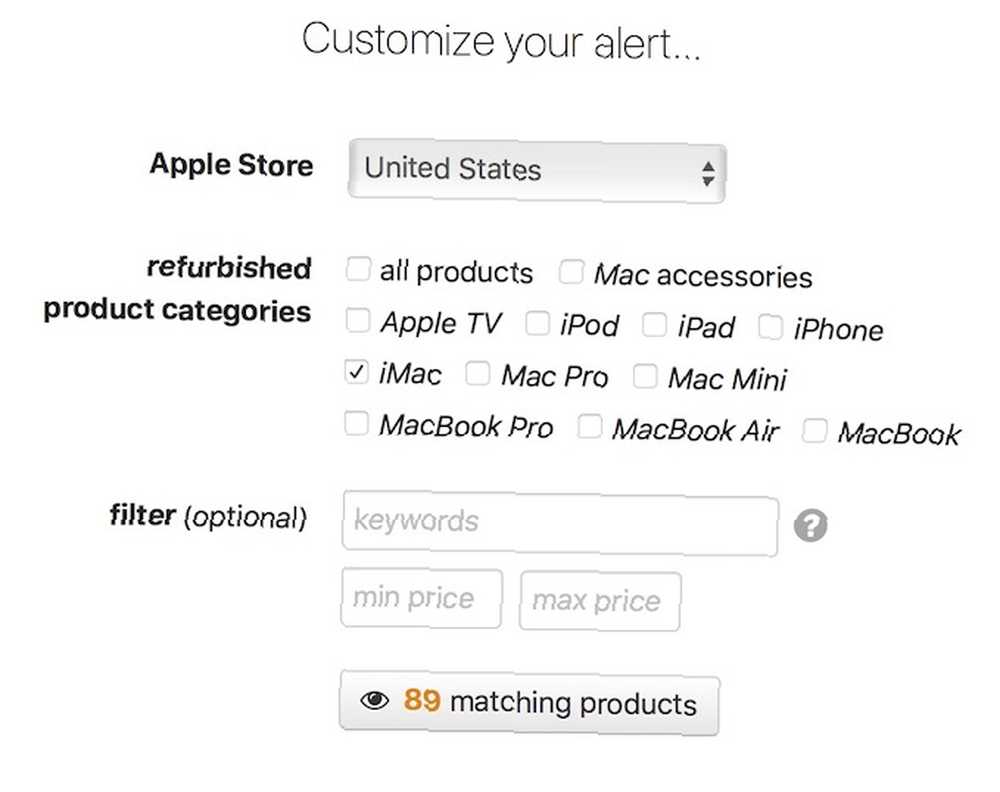
Task: Check the MacBook Pro category
Action: [357, 423]
